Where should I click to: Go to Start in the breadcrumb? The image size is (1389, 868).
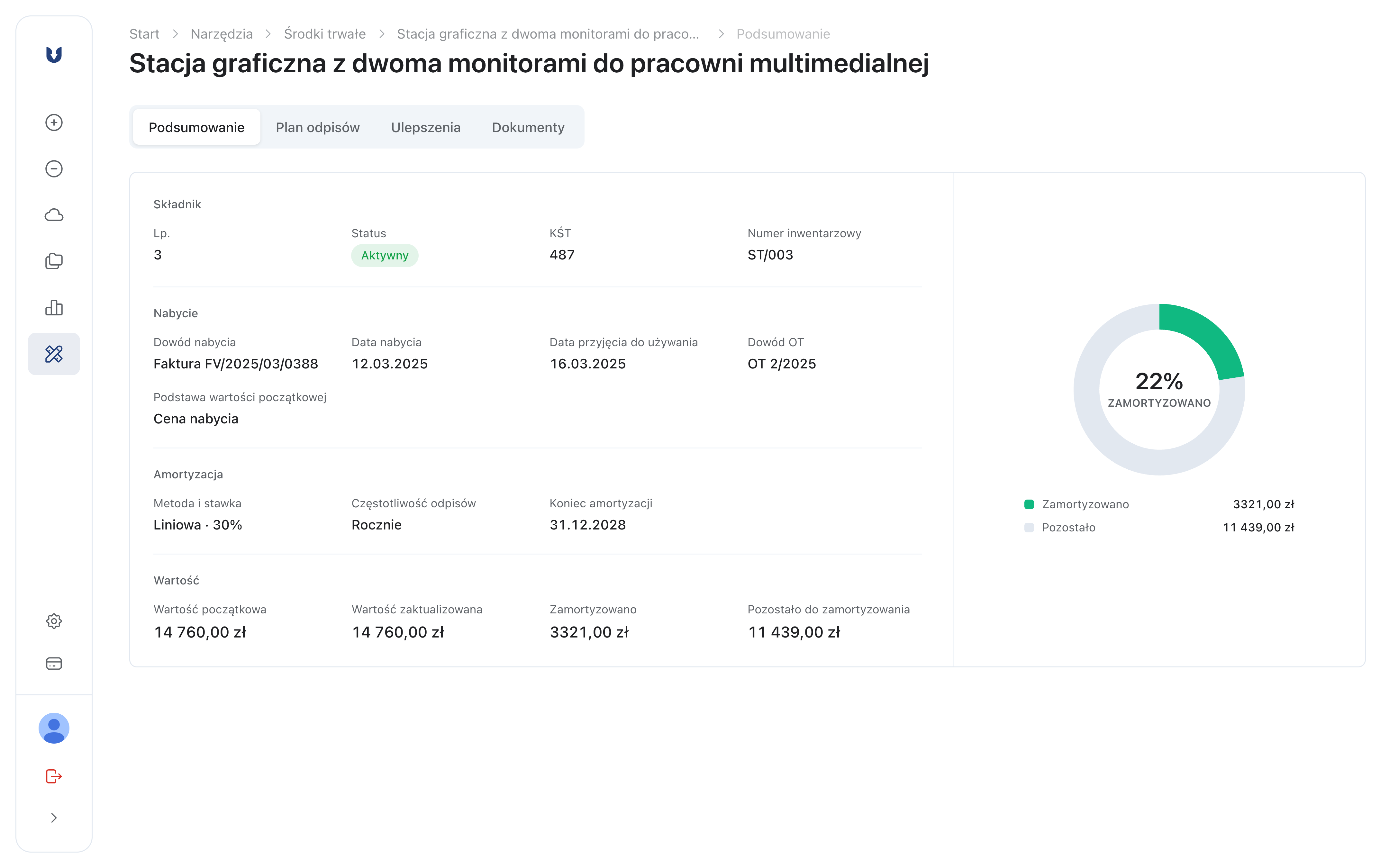click(x=144, y=34)
